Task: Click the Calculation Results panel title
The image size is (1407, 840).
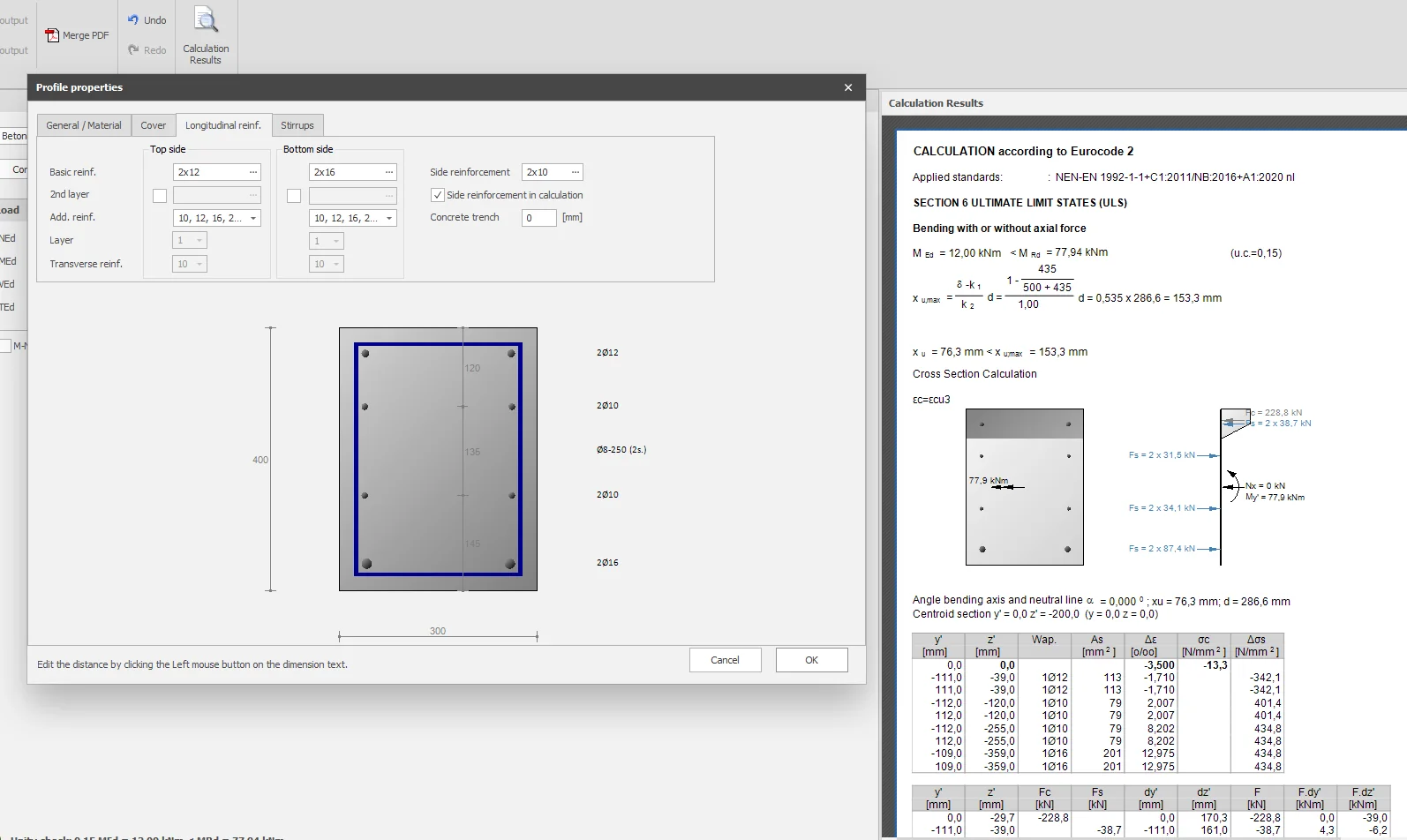Action: (936, 103)
